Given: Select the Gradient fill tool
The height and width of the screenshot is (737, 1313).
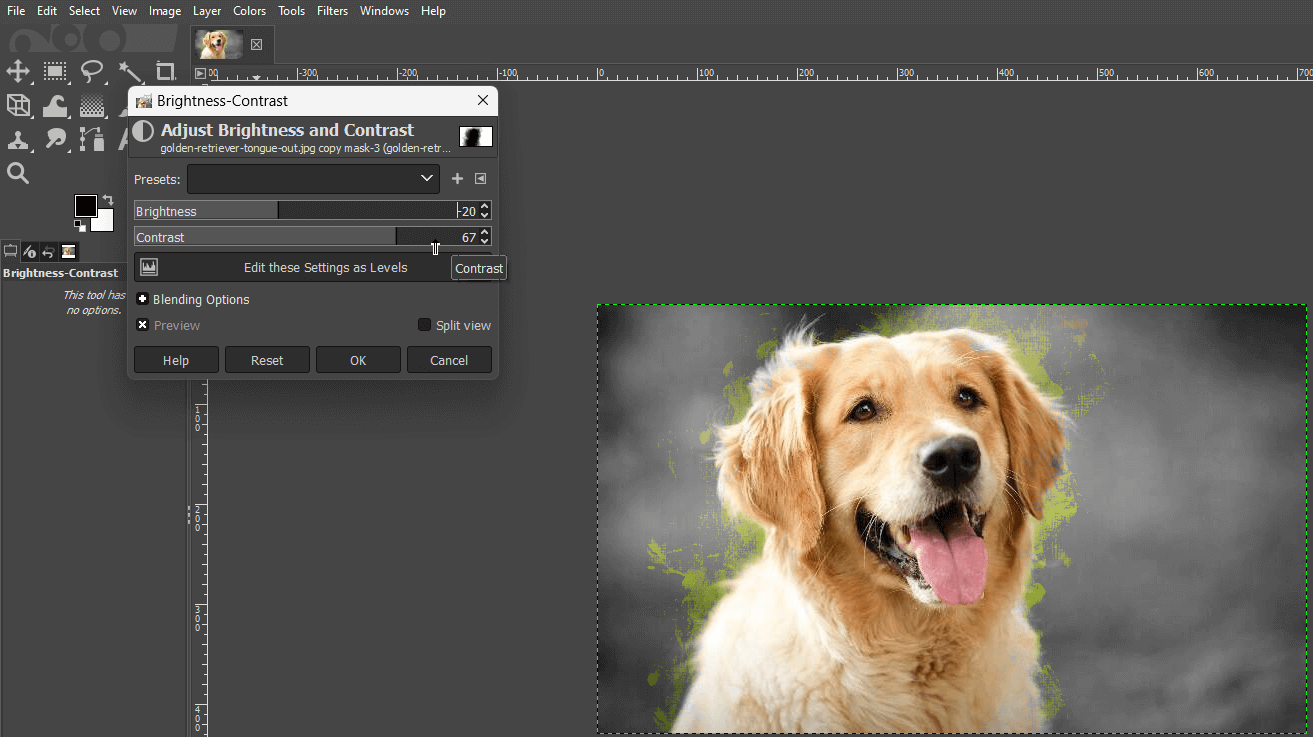Looking at the screenshot, I should (x=92, y=105).
